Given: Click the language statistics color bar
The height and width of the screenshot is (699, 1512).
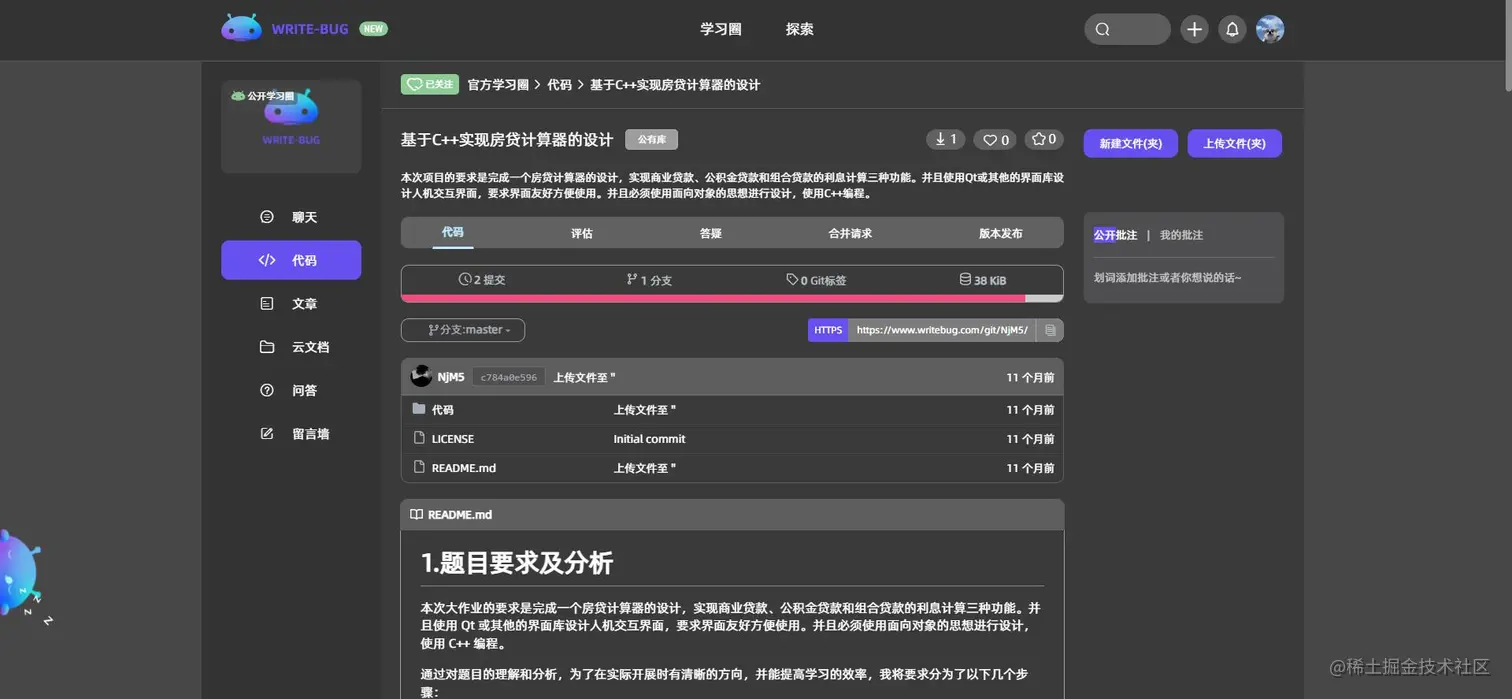Looking at the screenshot, I should [x=732, y=298].
